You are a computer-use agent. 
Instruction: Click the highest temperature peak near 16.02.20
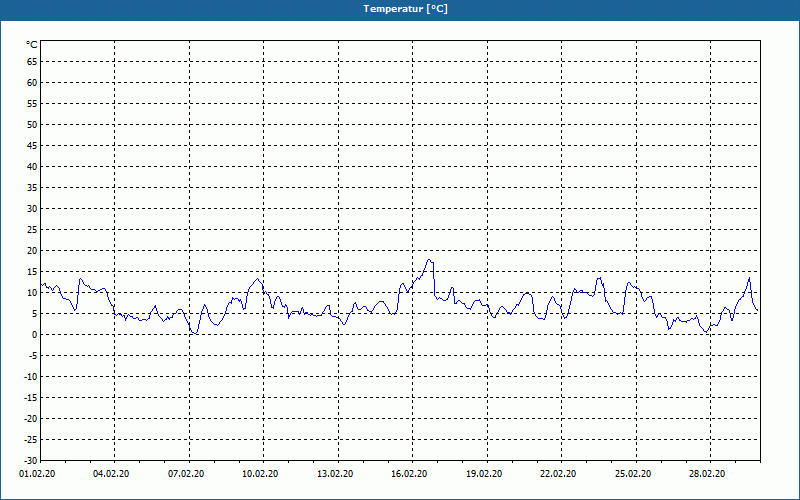tap(430, 261)
